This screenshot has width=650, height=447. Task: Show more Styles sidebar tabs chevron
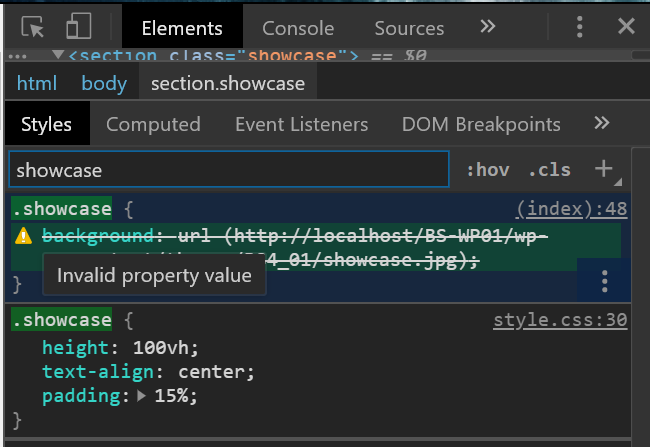(601, 124)
